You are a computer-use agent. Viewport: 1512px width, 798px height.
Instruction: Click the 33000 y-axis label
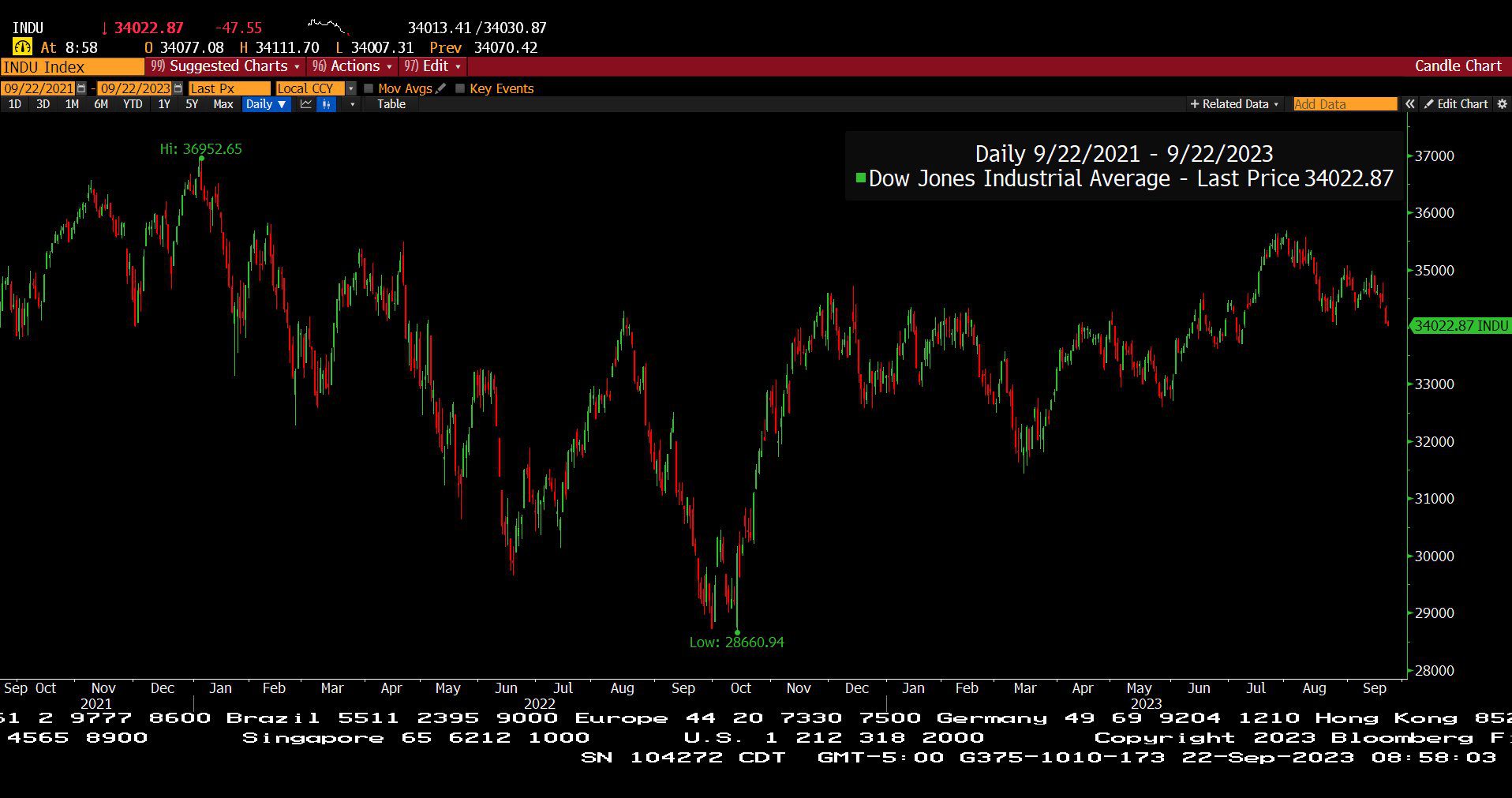tap(1434, 384)
